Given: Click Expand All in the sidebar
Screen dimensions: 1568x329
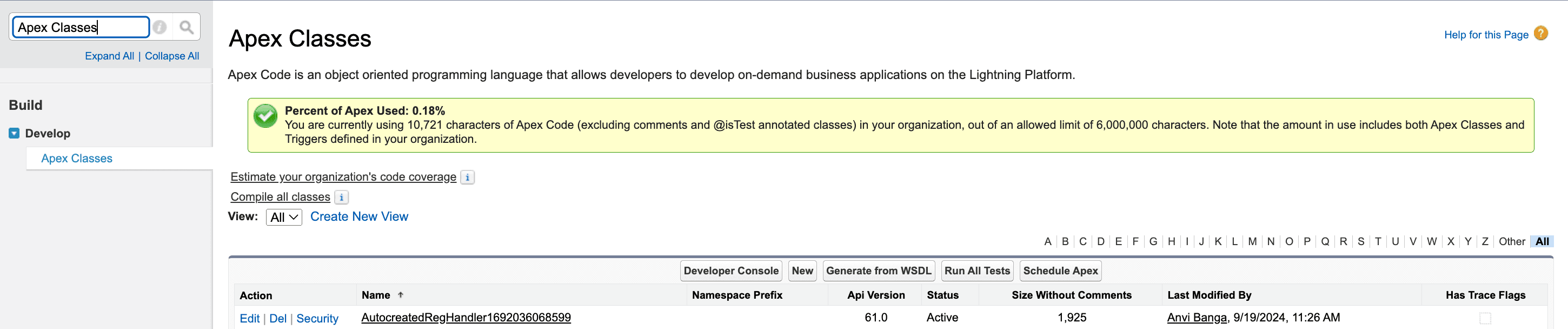Looking at the screenshot, I should click(109, 56).
